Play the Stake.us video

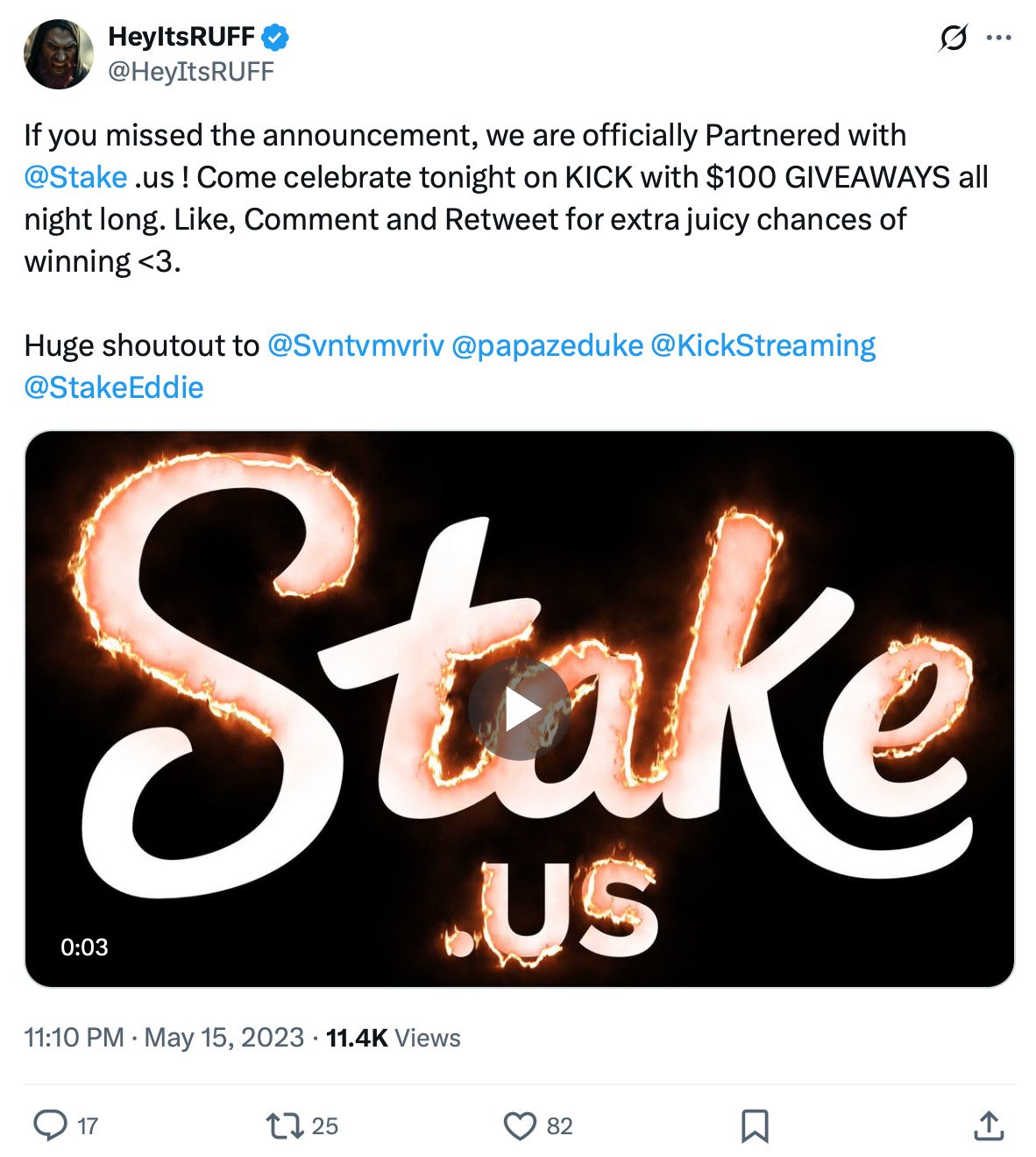[x=518, y=713]
